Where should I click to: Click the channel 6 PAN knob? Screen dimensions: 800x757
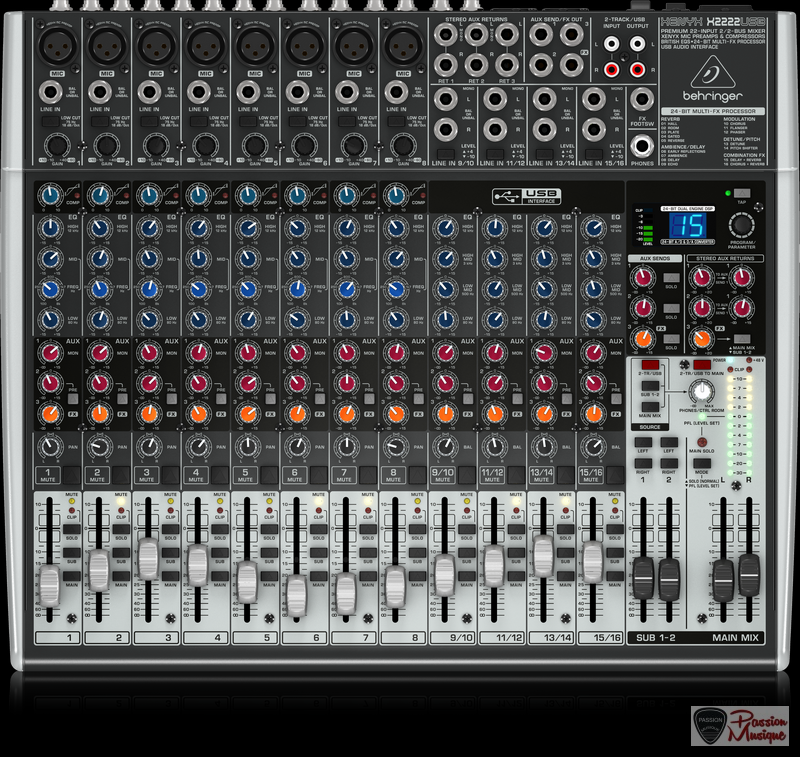(297, 447)
